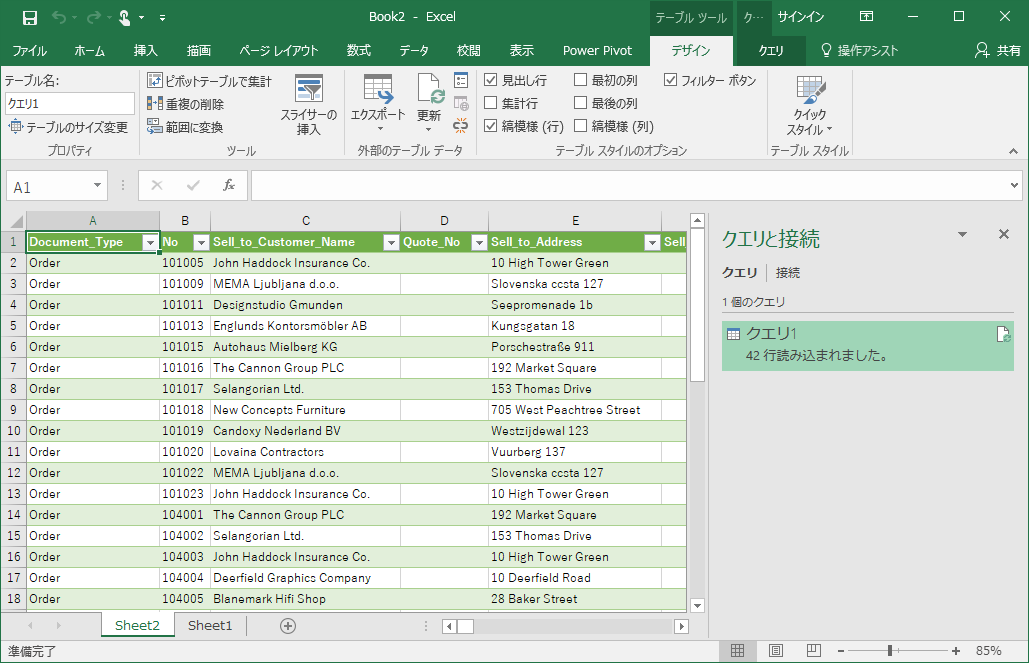Refresh クエリ1 using its refresh icon
Screen dimensions: 1029x663
pyautogui.click(x=1003, y=334)
